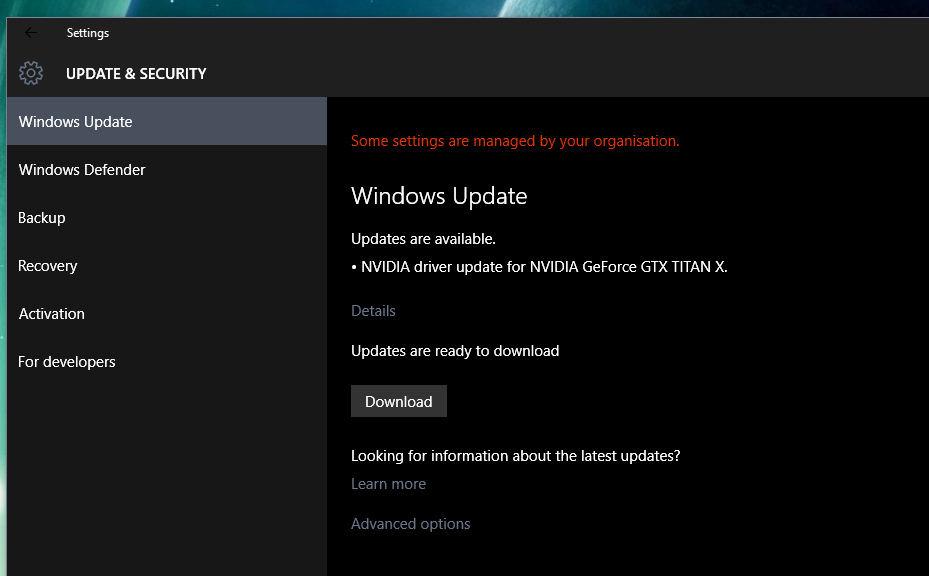This screenshot has width=929, height=576.
Task: Click the Download button
Action: click(399, 401)
